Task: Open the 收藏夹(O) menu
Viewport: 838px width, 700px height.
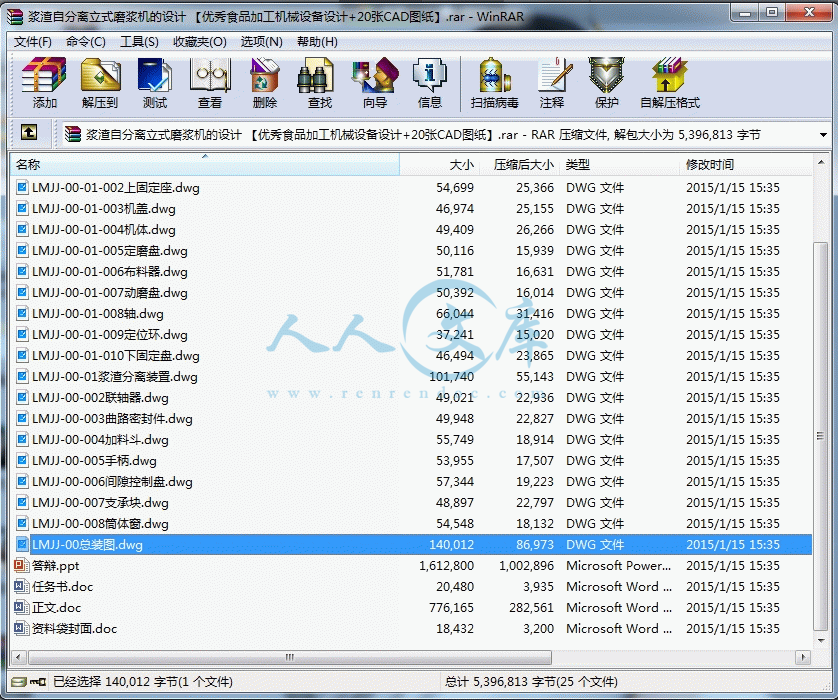Action: (199, 42)
